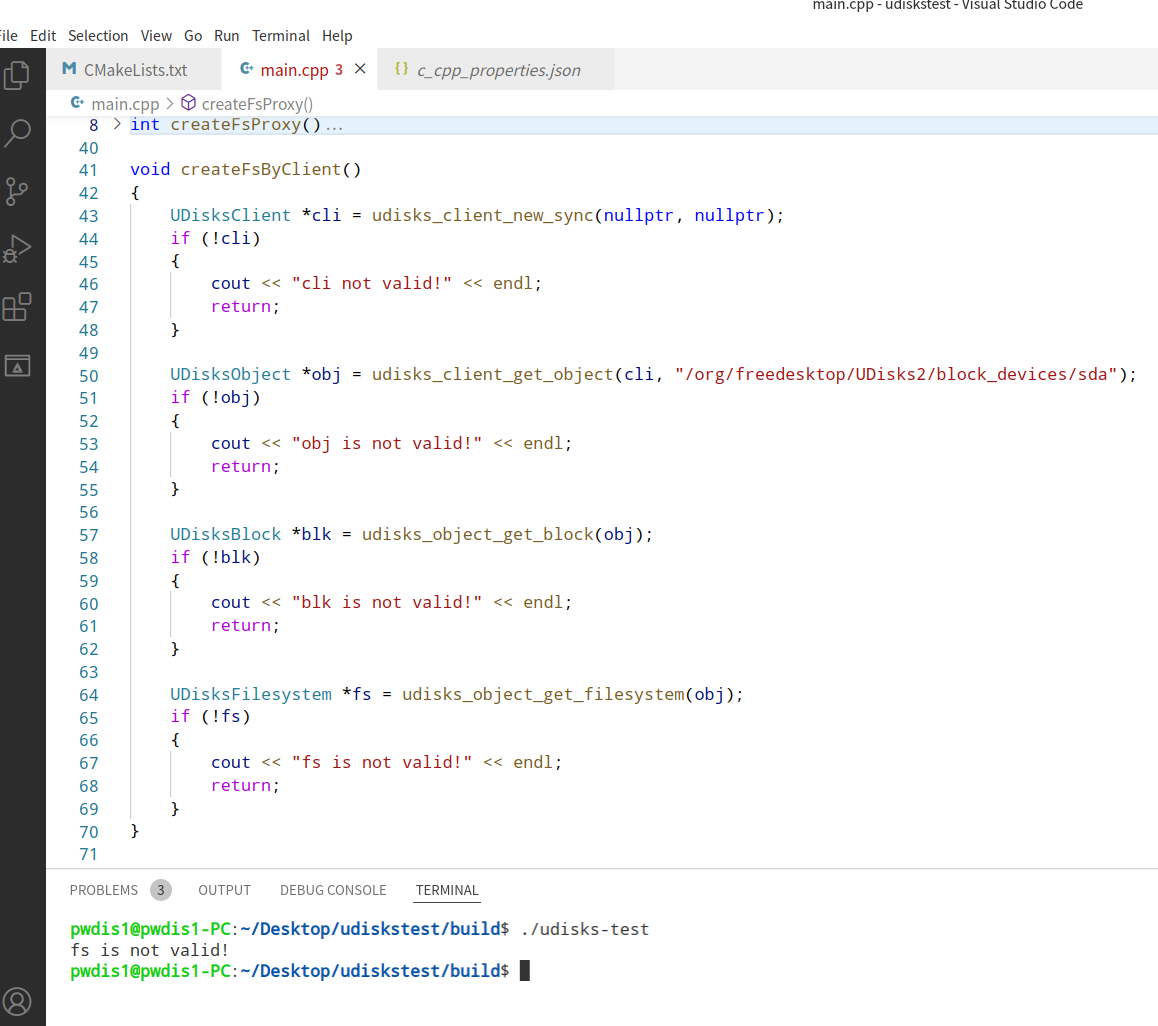This screenshot has width=1158, height=1026.
Task: Click the createFsProxy symbol cube icon in breadcrumb
Action: (189, 103)
